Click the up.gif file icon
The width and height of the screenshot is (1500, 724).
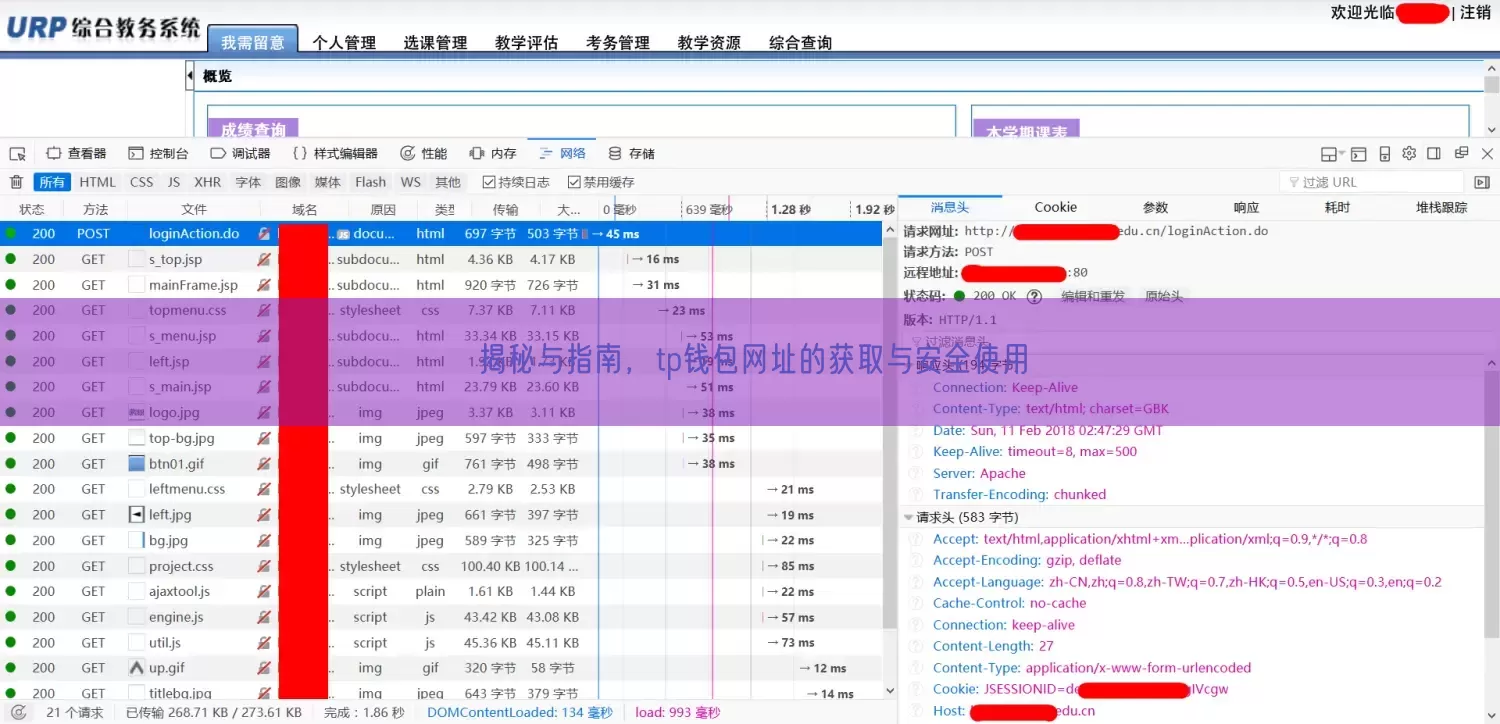click(137, 668)
